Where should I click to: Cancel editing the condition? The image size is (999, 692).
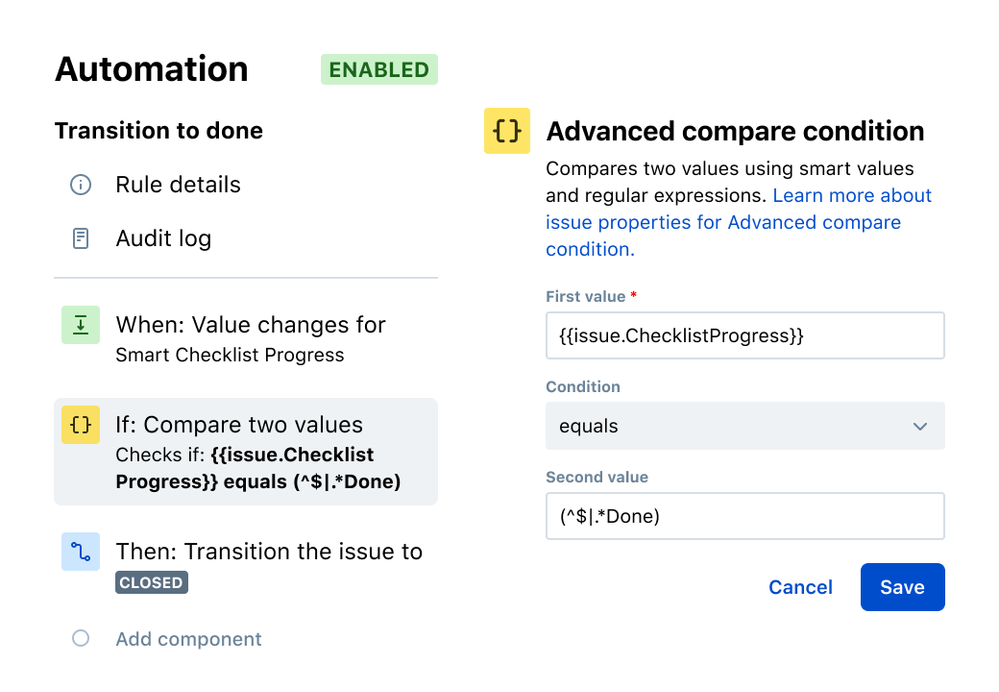coord(800,587)
